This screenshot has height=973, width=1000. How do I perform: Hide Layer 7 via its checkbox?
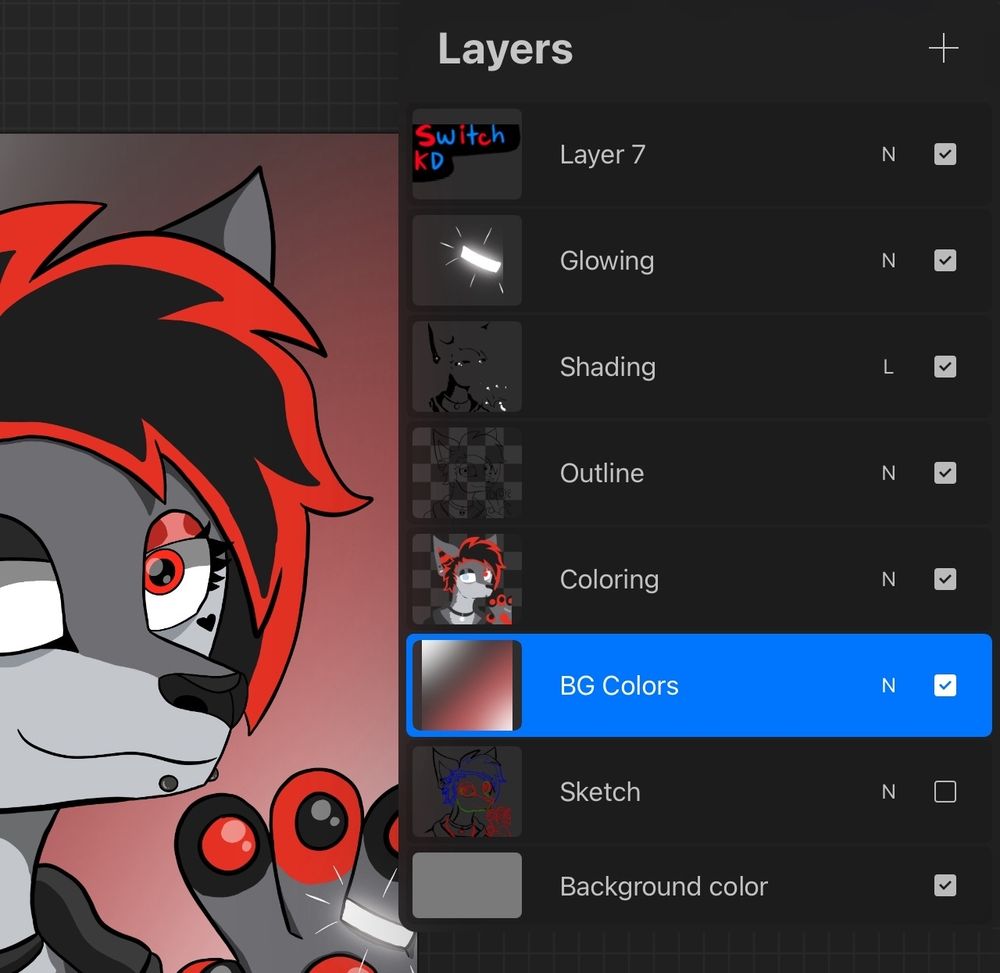pos(945,154)
